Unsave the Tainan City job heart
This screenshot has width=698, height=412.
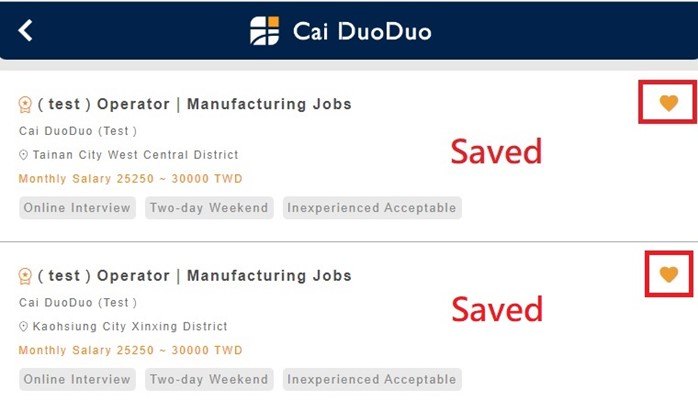(669, 102)
